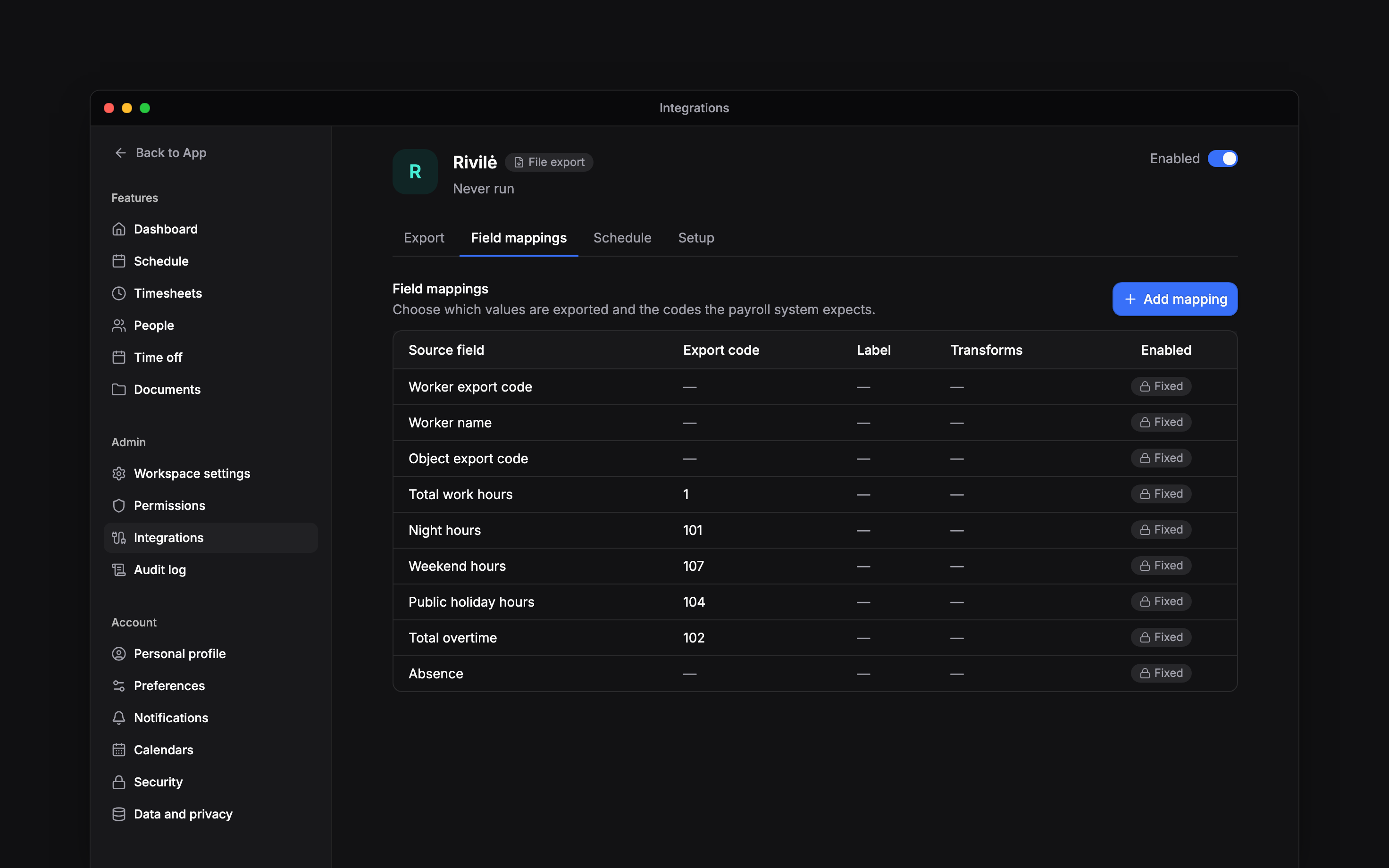Click the Export code column header
Viewport: 1389px width, 868px height.
[x=721, y=350]
